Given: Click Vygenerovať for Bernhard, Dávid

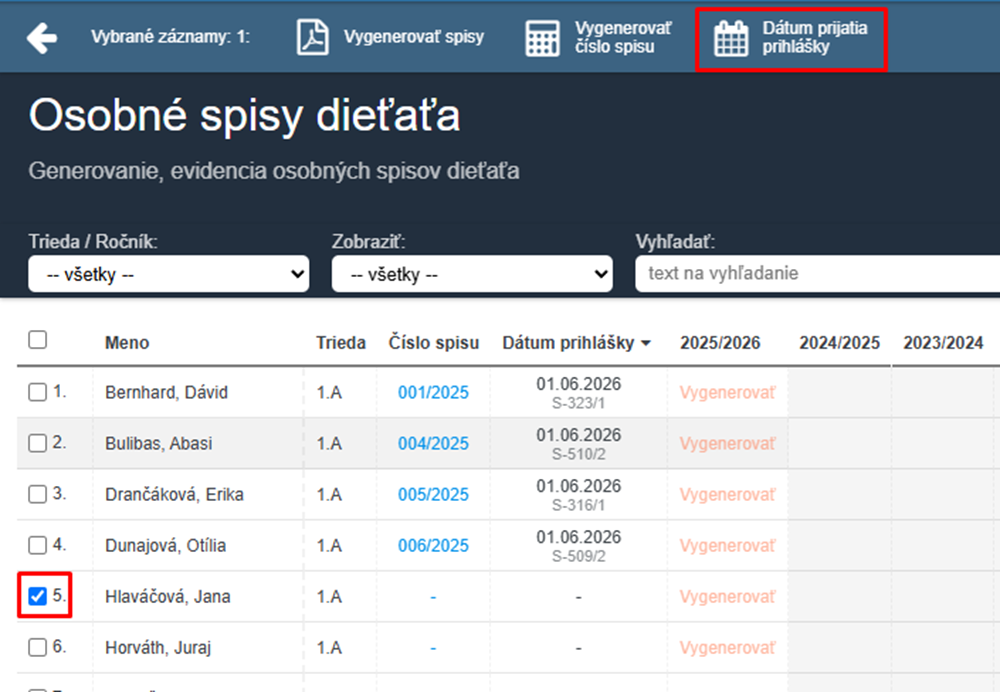Looking at the screenshot, I should pos(727,392).
